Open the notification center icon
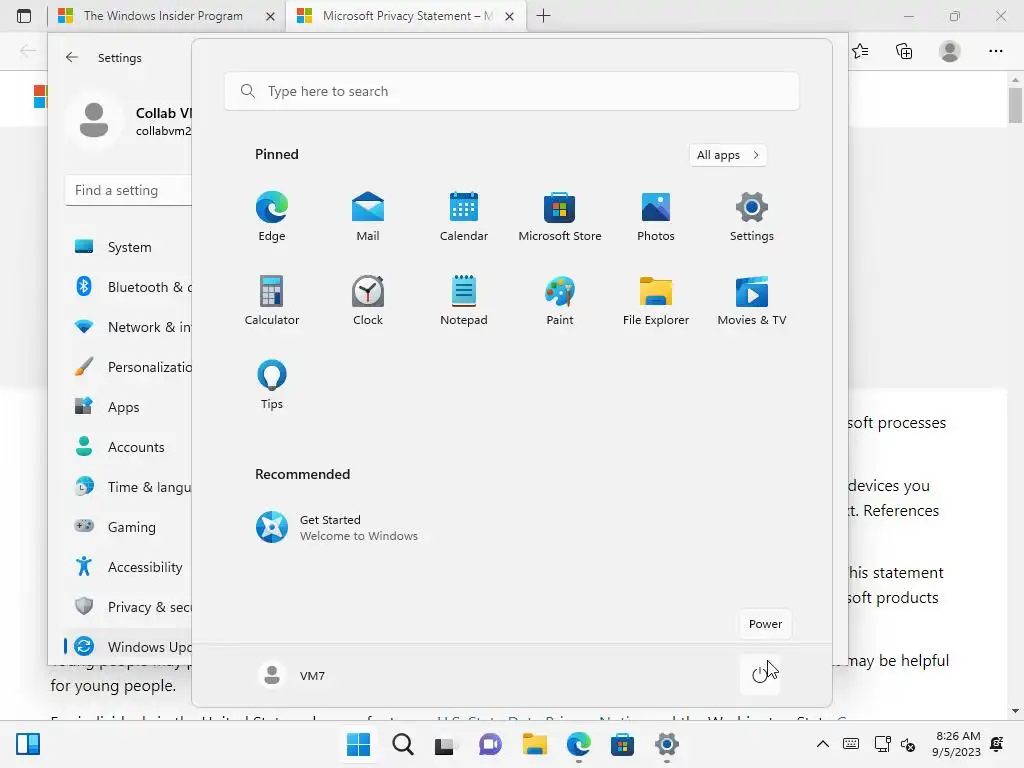The height and width of the screenshot is (768, 1024). (x=997, y=744)
